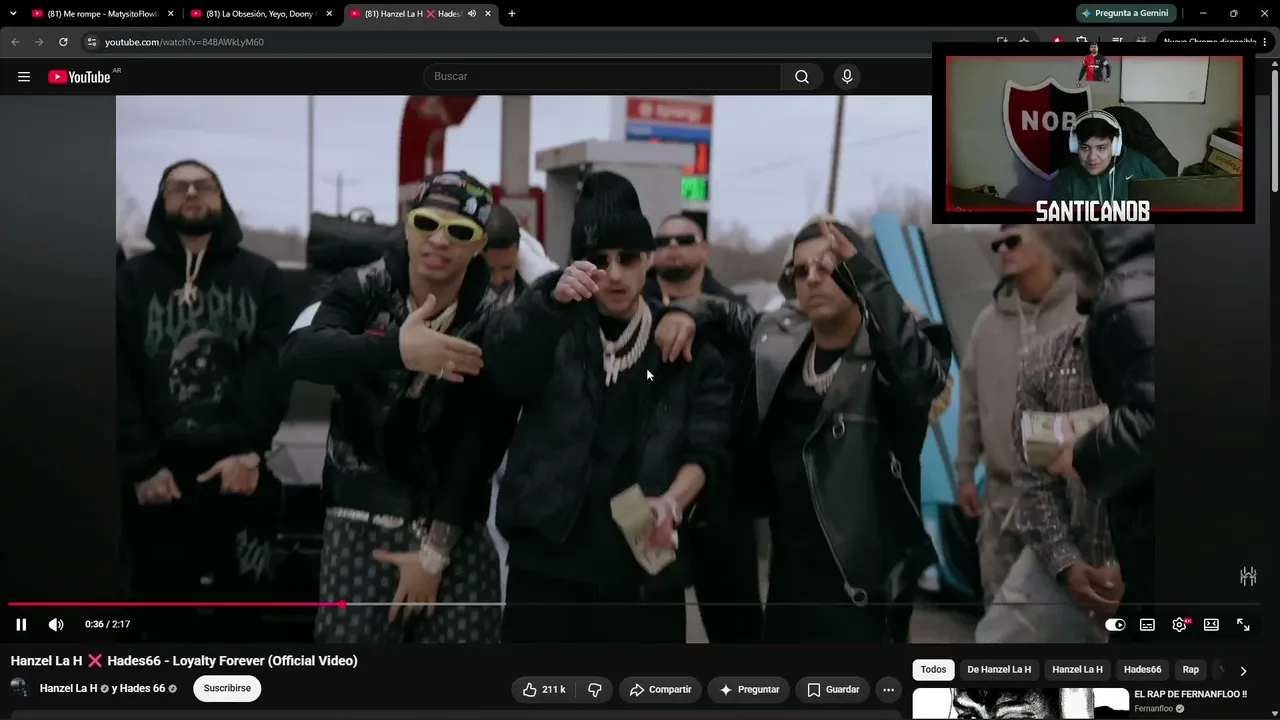The width and height of the screenshot is (1280, 720).
Task: Save the video with Guardar
Action: click(833, 689)
